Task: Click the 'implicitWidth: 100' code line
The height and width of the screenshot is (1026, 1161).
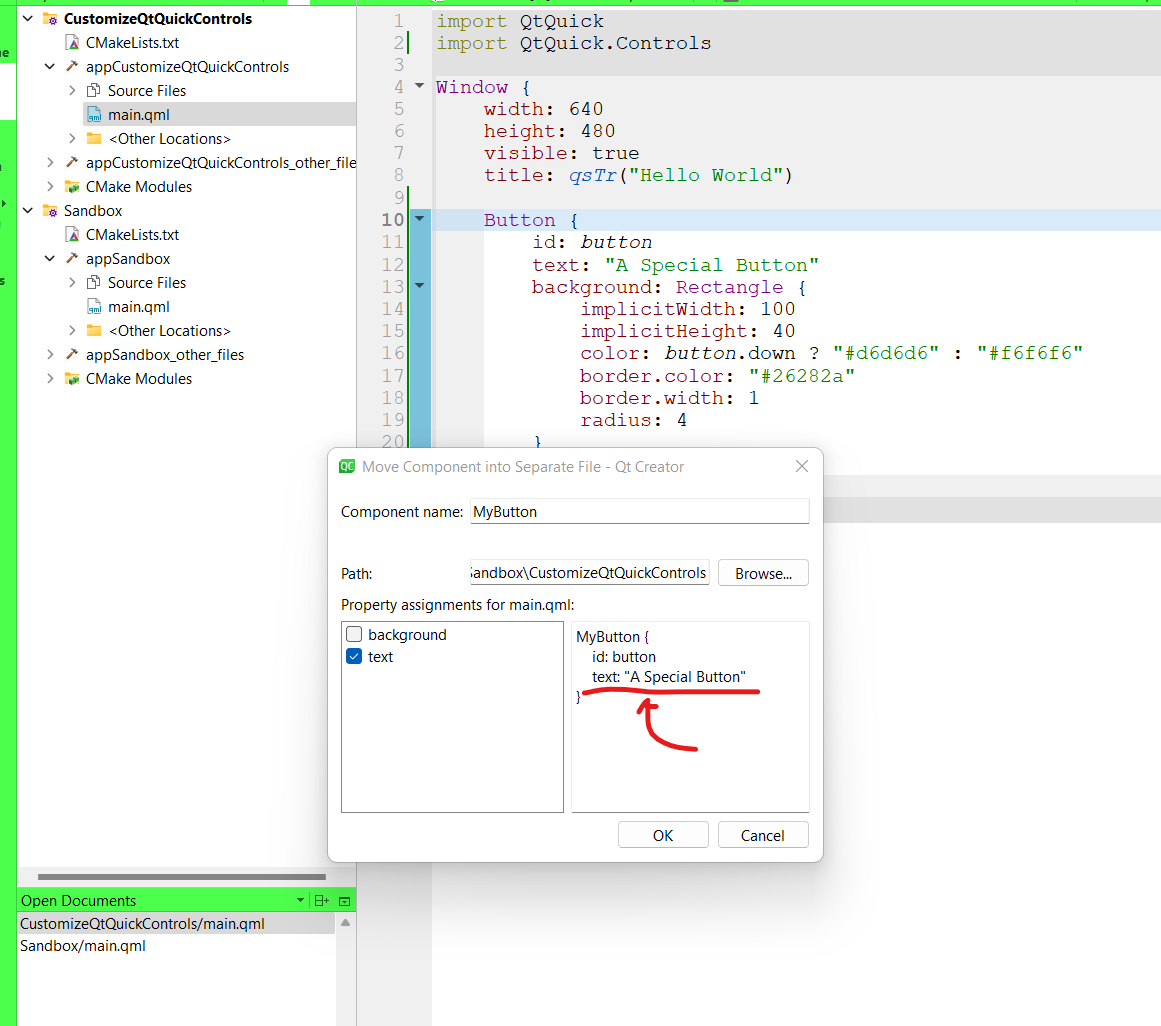Action: tap(688, 309)
